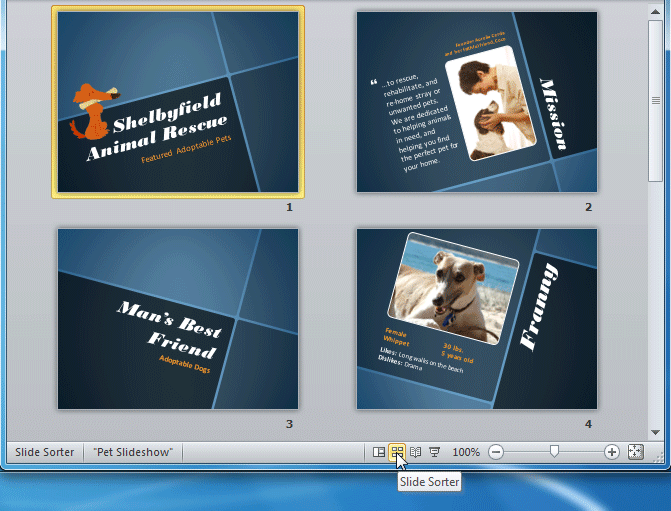Fit slide to current window icon
671x511 pixels.
pos(635,452)
